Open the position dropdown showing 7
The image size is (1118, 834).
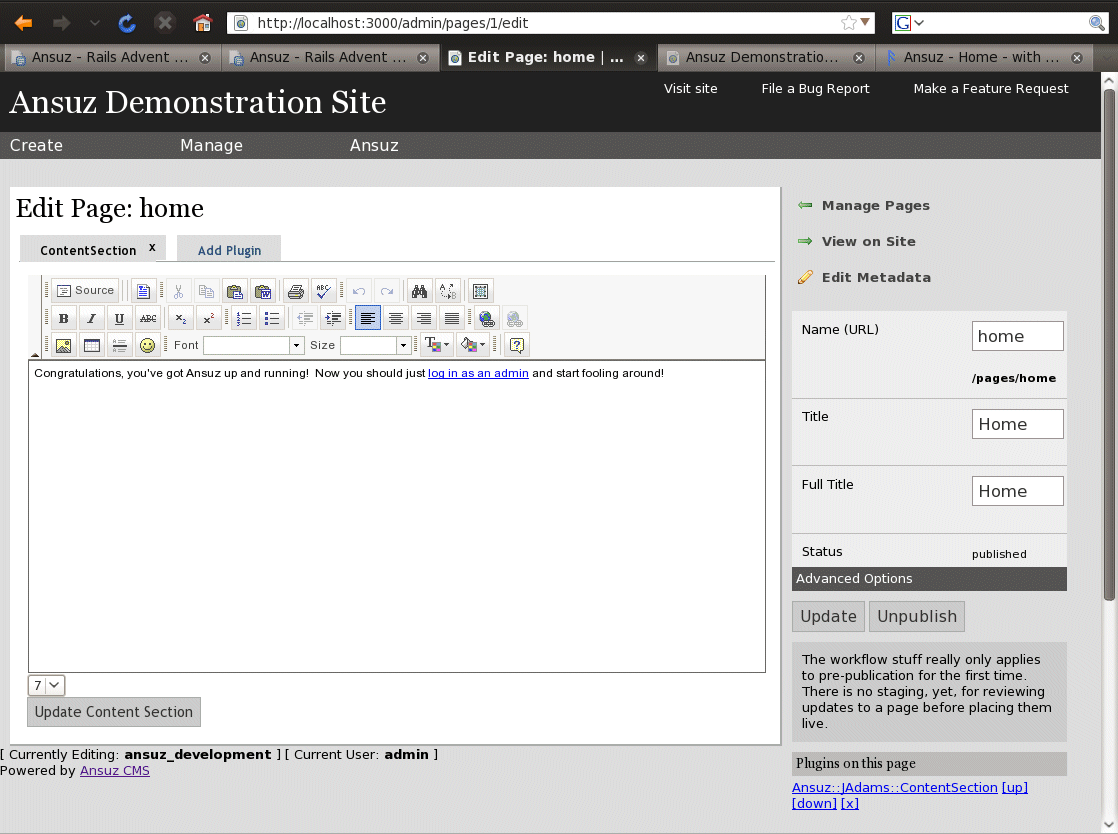(46, 685)
